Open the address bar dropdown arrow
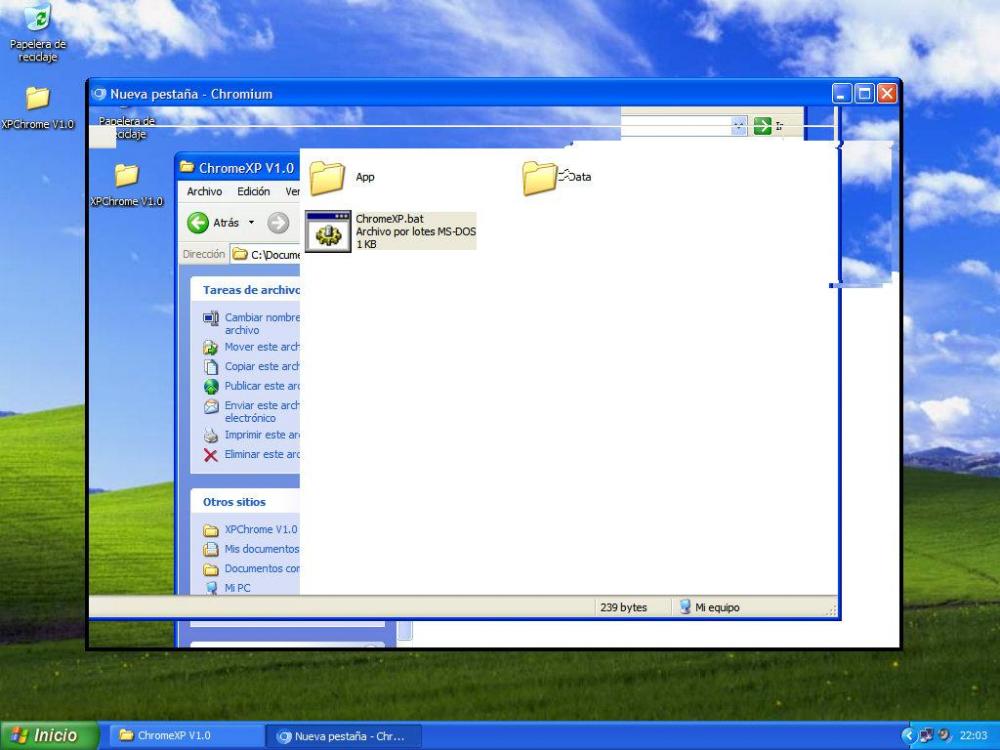Screen dimensions: 1000x750 [x=739, y=126]
